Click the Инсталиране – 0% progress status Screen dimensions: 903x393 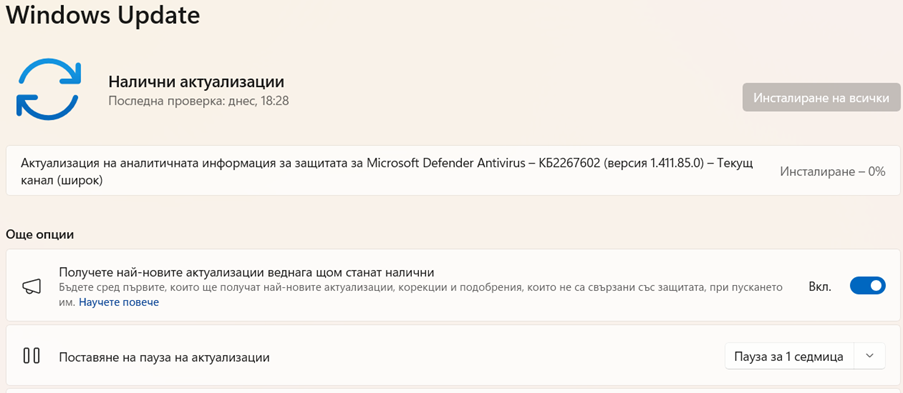pos(832,171)
